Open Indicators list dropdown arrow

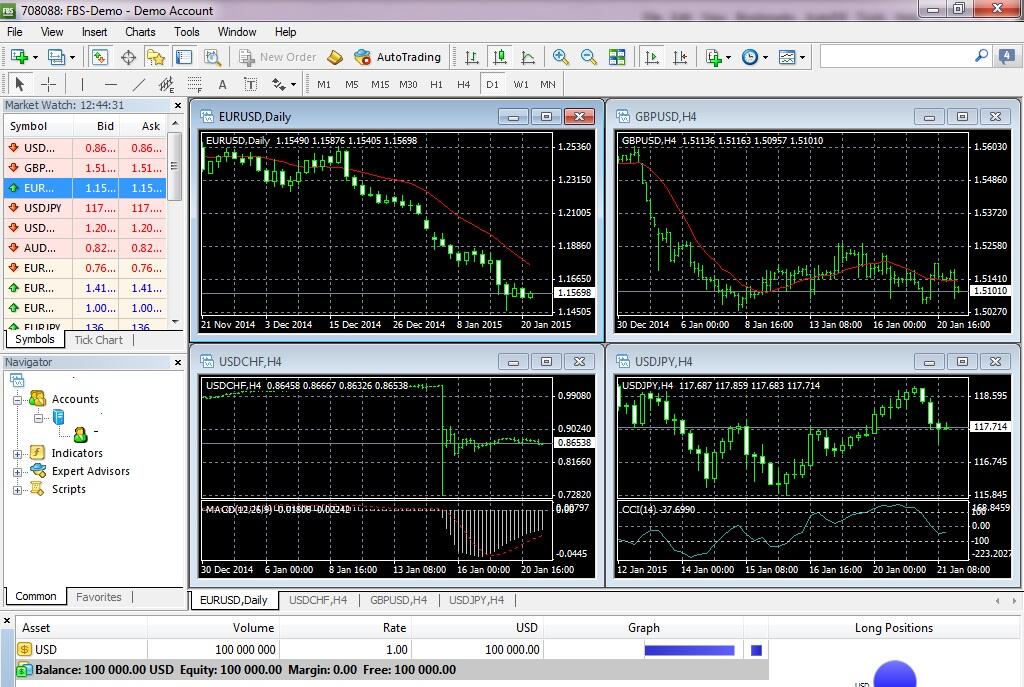click(729, 57)
